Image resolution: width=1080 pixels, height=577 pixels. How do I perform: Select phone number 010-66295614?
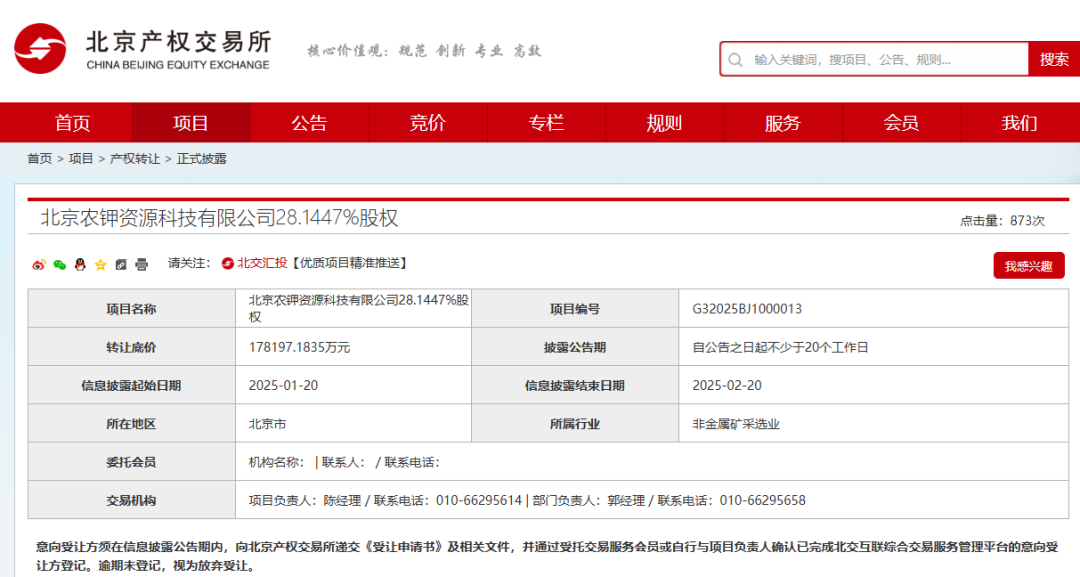pos(479,501)
